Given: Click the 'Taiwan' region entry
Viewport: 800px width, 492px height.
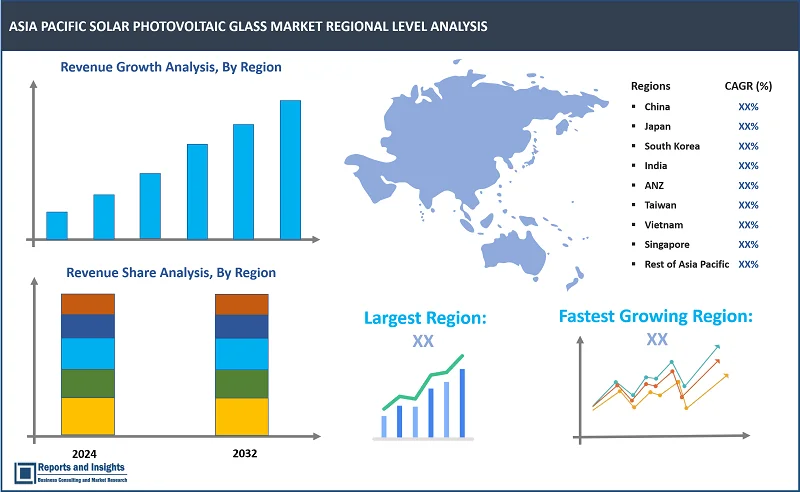Looking at the screenshot, I should [x=660, y=205].
